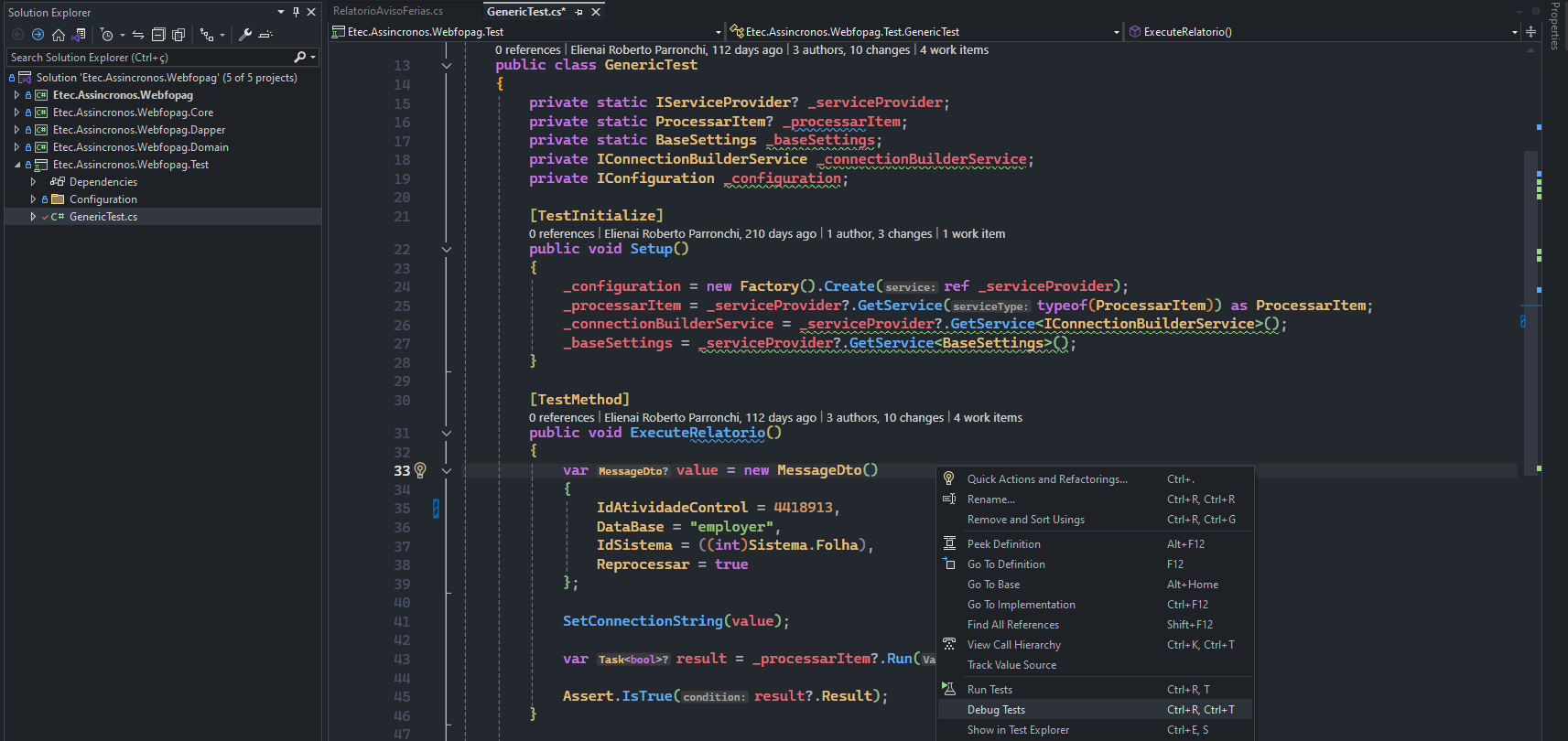
Task: Switch between solutions and folder views
Action: (x=79, y=35)
